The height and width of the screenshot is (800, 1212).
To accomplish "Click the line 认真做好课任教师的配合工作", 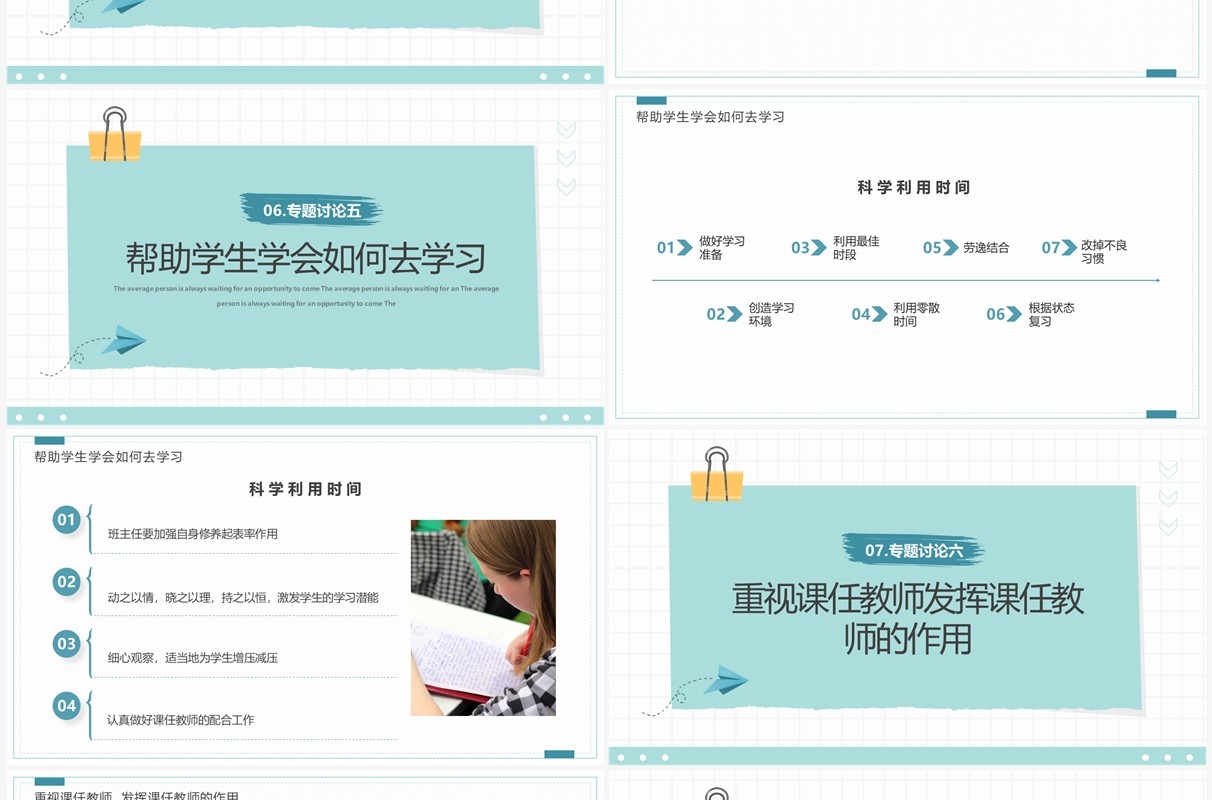I will tap(181, 720).
